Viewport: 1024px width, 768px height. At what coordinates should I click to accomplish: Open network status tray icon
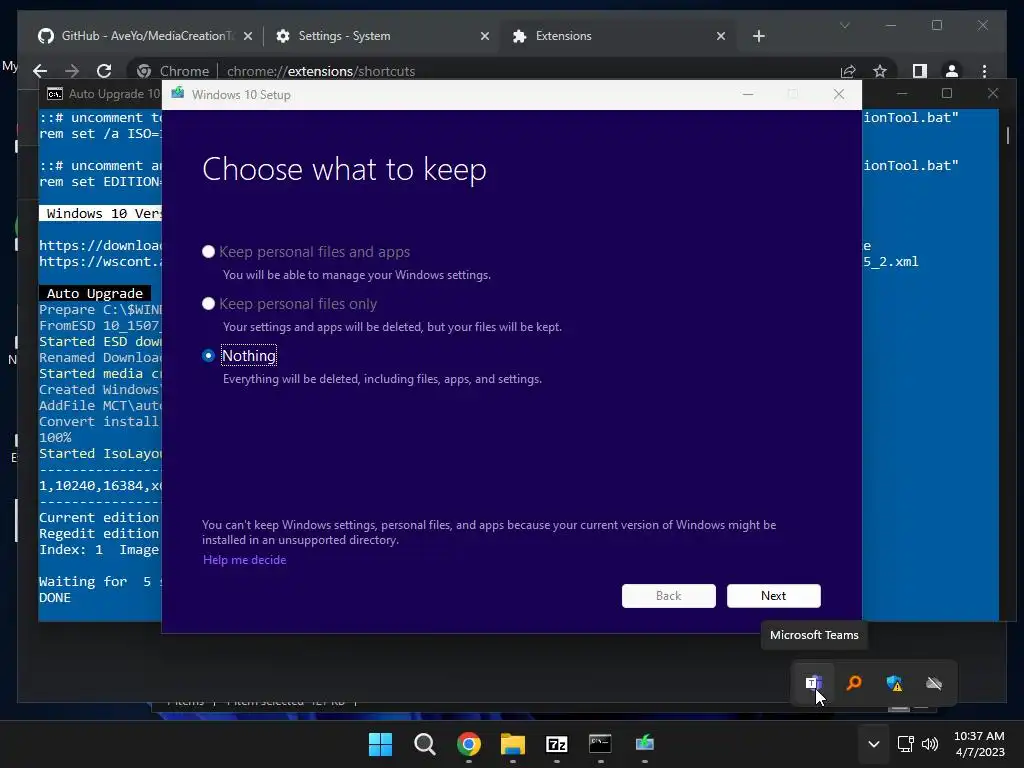coord(905,744)
